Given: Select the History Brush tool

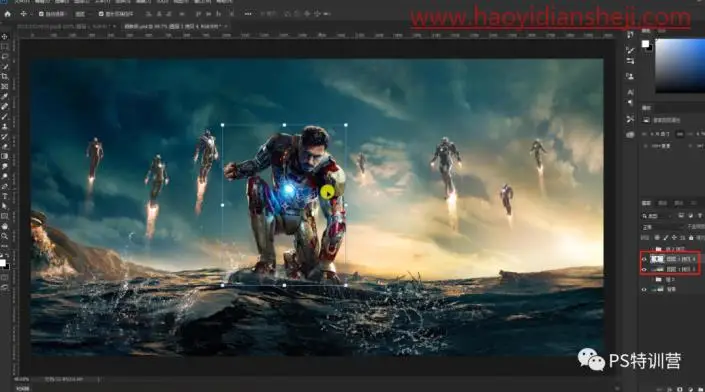Looking at the screenshot, I should click(4, 136).
